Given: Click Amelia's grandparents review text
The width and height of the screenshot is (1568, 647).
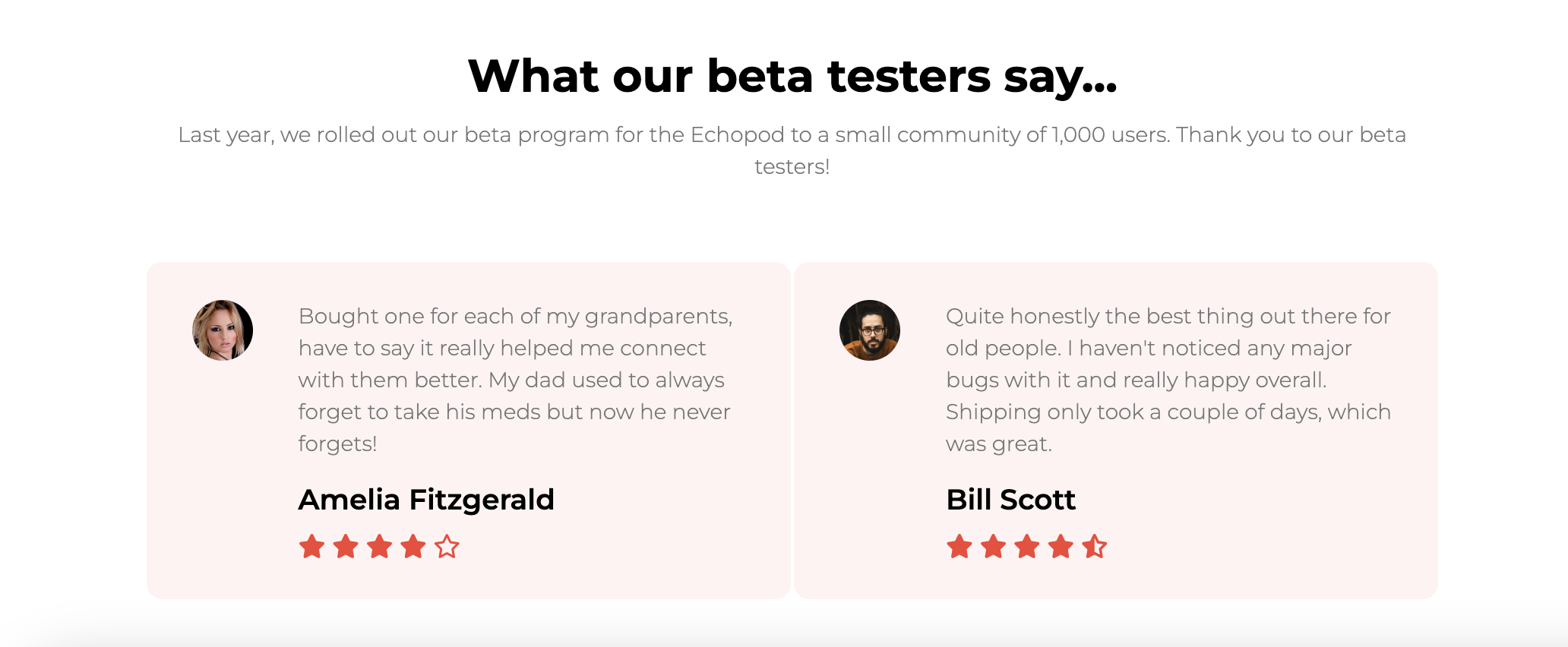Looking at the screenshot, I should pyautogui.click(x=515, y=380).
